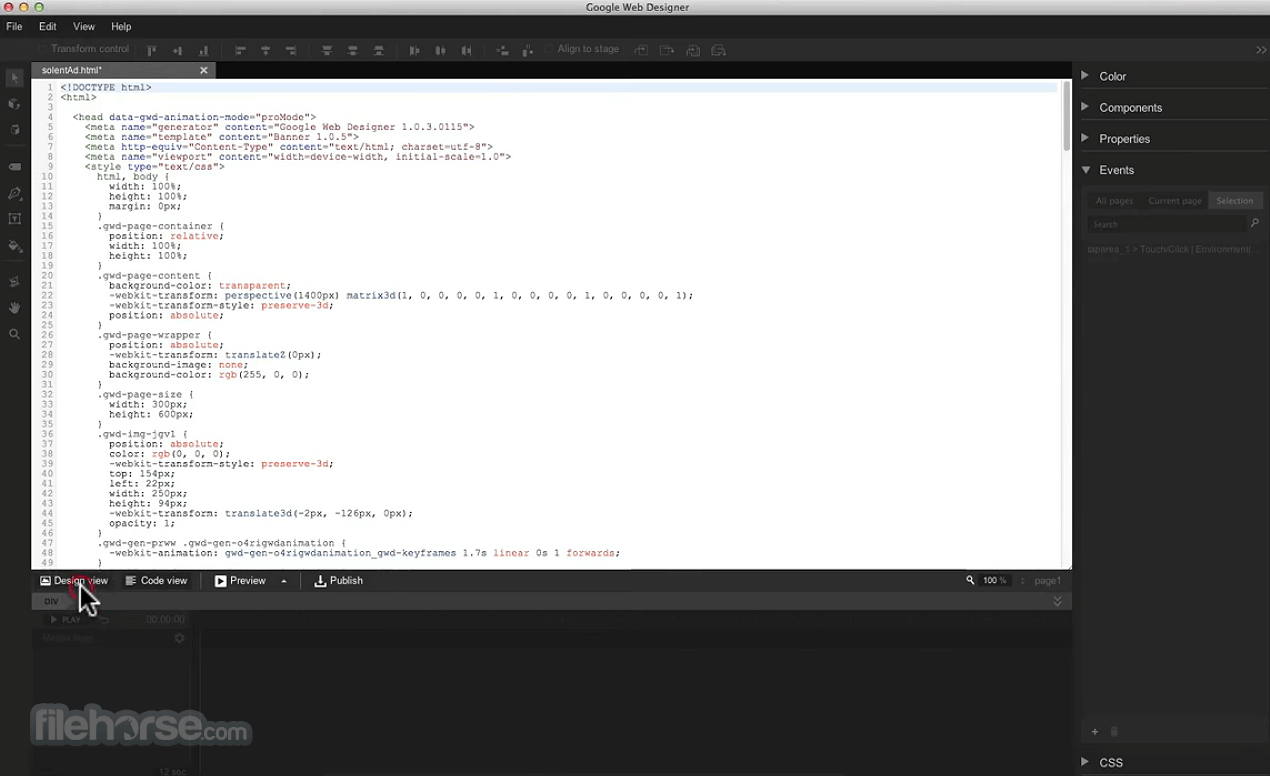Switch to All pages events filter
Image resolution: width=1270 pixels, height=776 pixels.
pyautogui.click(x=1114, y=201)
